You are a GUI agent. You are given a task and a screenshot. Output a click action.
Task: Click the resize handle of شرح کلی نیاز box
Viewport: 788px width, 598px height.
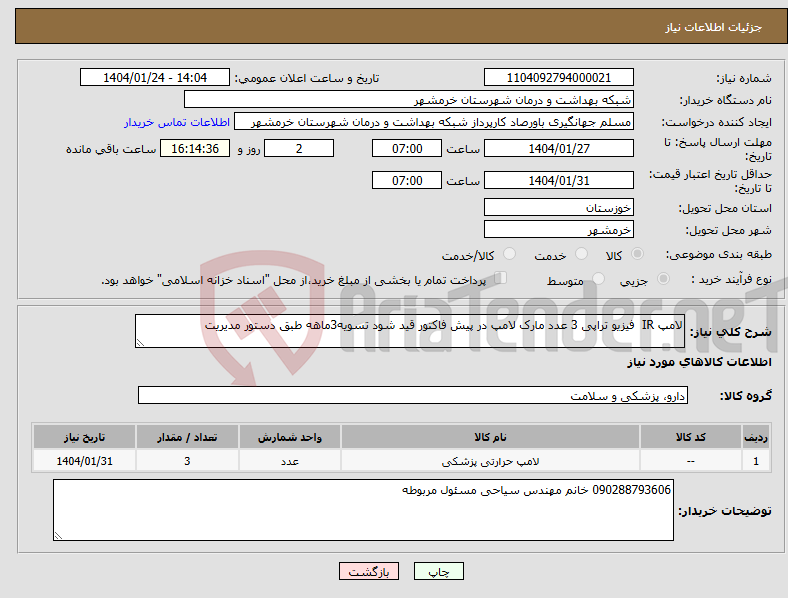(140, 343)
